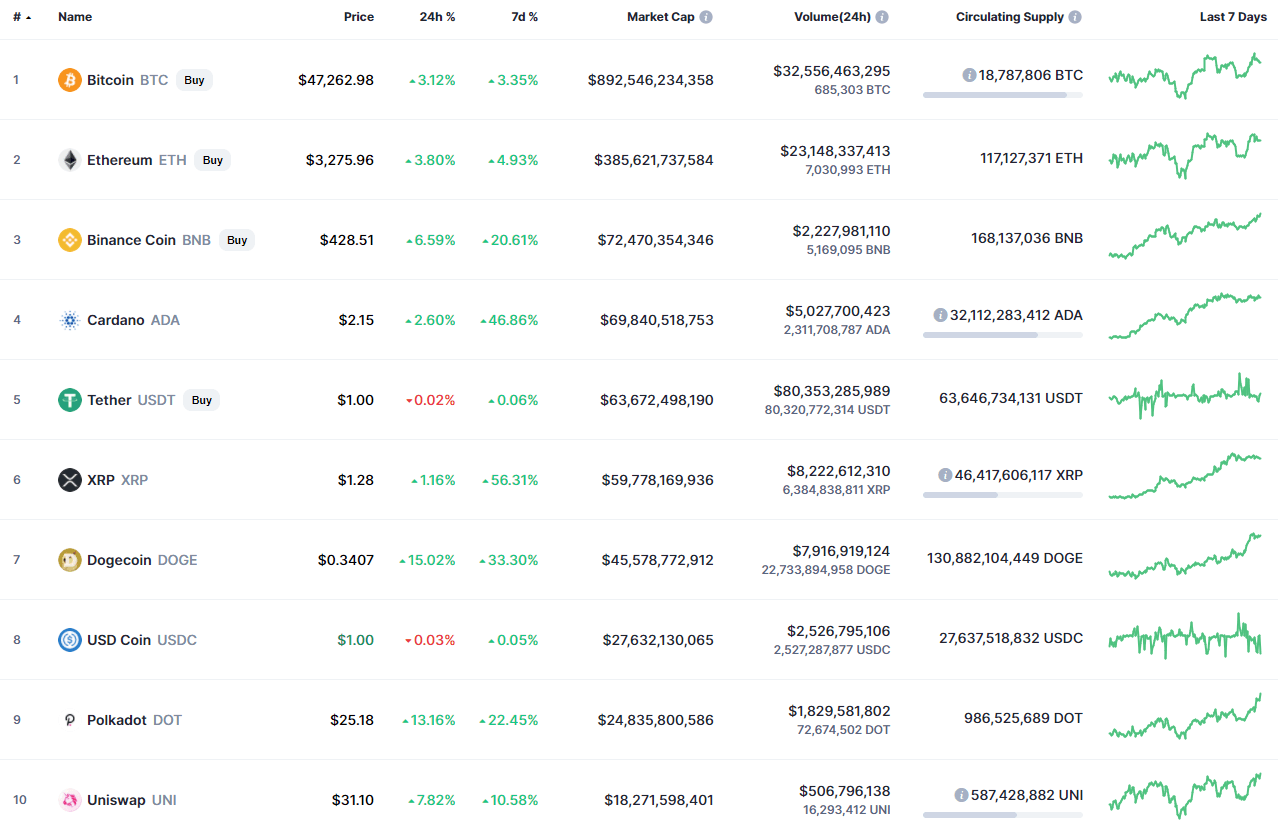The image size is (1278, 828).
Task: Click the Ethereum diamond logo icon
Action: [70, 160]
